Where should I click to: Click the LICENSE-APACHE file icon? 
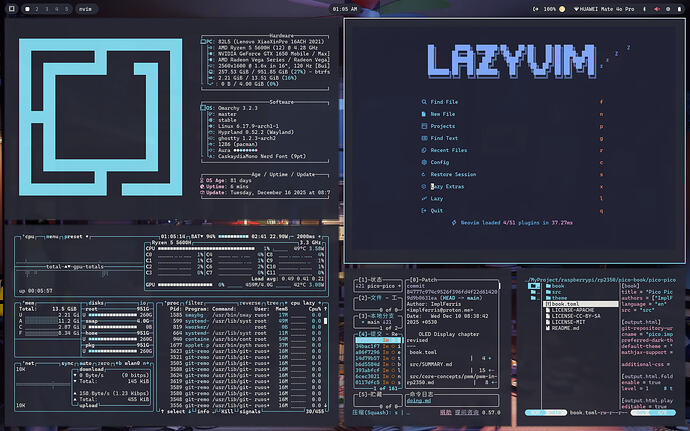[548, 310]
